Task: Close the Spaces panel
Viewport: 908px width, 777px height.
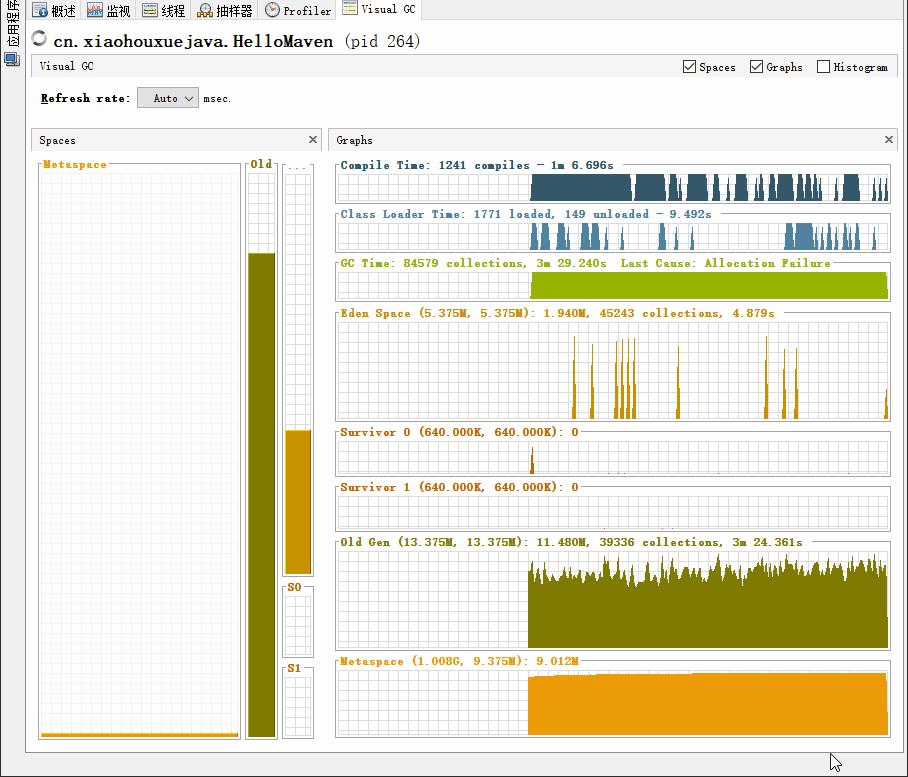Action: [x=313, y=140]
